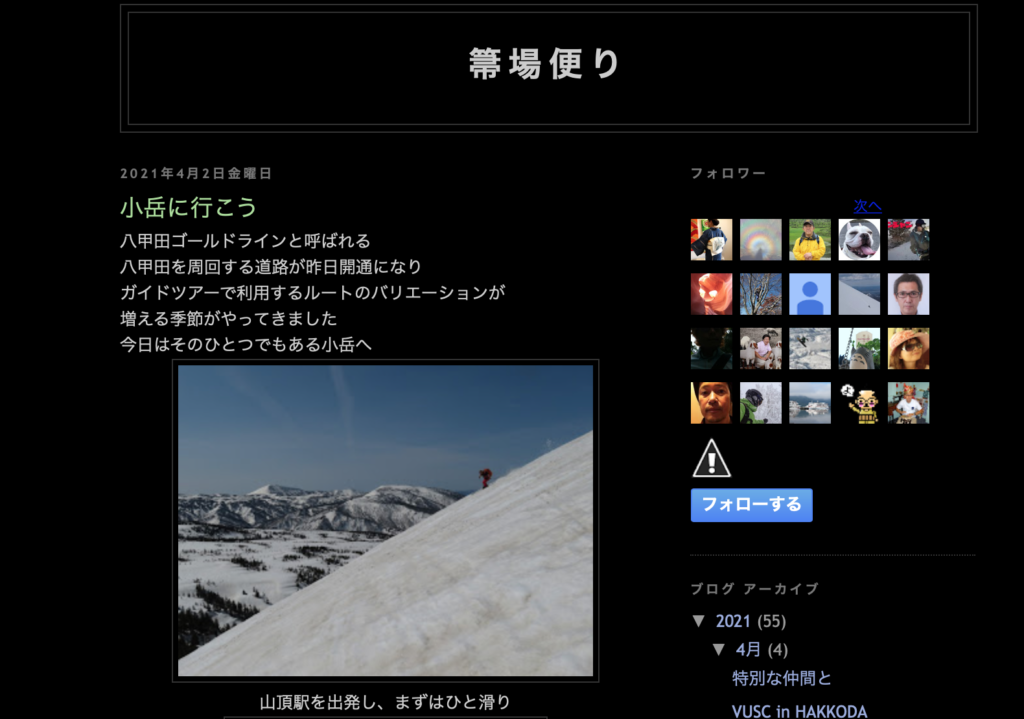Click the line 八甲田を周回する道路が昨日開通になり

pyautogui.click(x=271, y=266)
